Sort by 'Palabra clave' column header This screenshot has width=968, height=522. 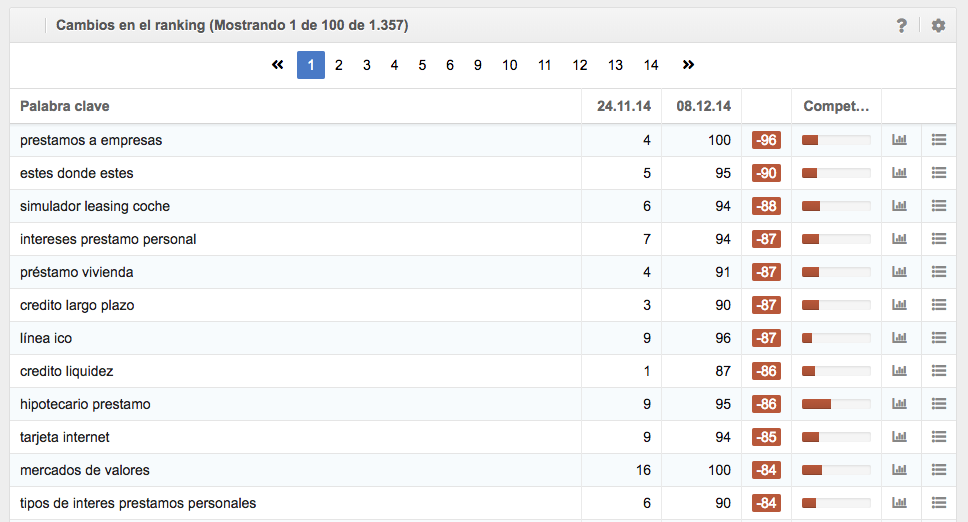point(65,106)
